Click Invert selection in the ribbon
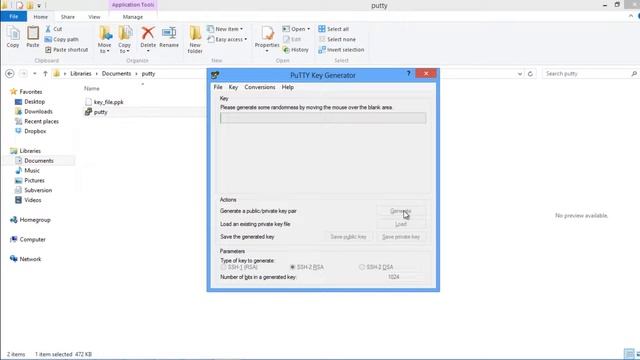 tap(341, 49)
